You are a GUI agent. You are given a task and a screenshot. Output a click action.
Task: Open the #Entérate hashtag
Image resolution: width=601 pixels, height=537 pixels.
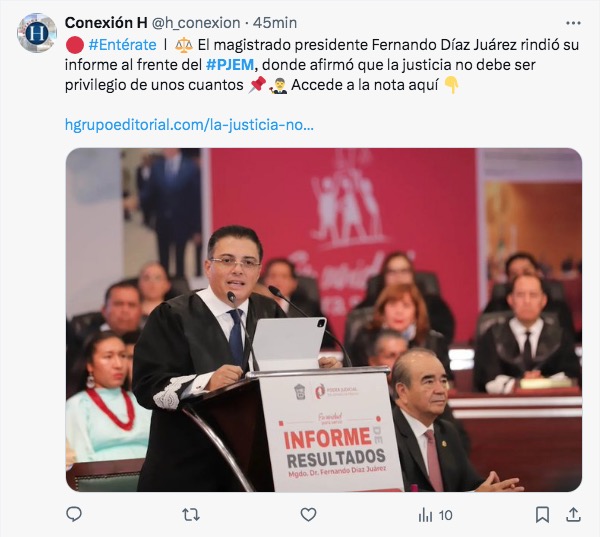[122, 45]
